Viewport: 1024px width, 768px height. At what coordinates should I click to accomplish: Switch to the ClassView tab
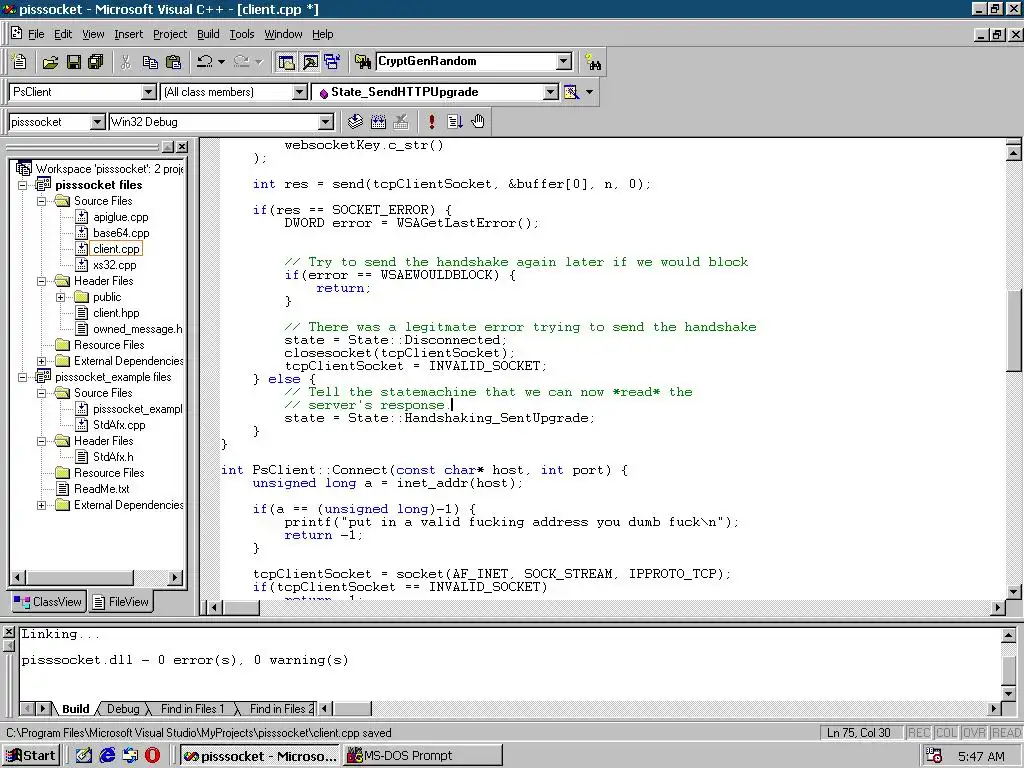[x=48, y=602]
